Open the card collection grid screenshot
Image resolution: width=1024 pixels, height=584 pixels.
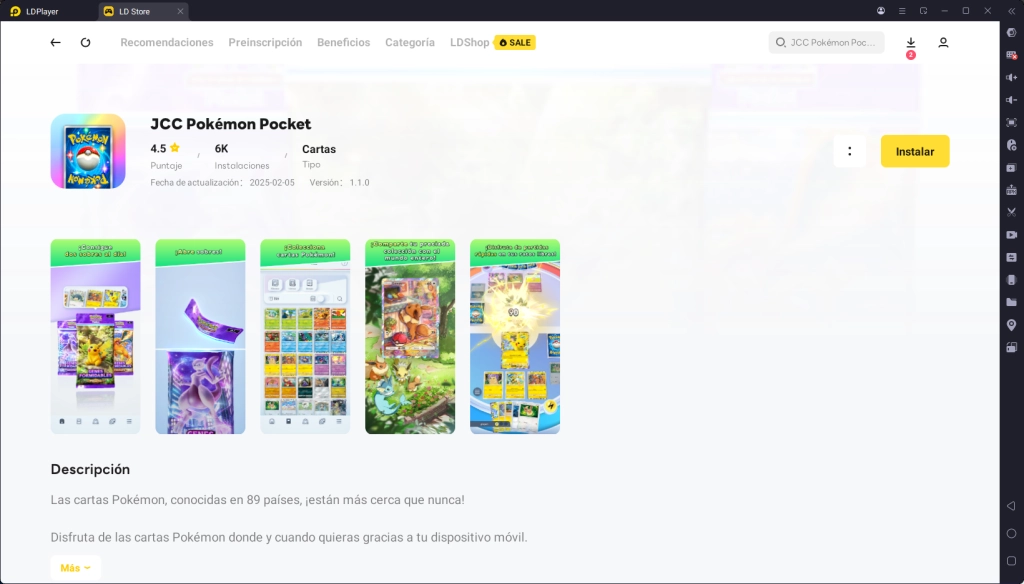305,336
